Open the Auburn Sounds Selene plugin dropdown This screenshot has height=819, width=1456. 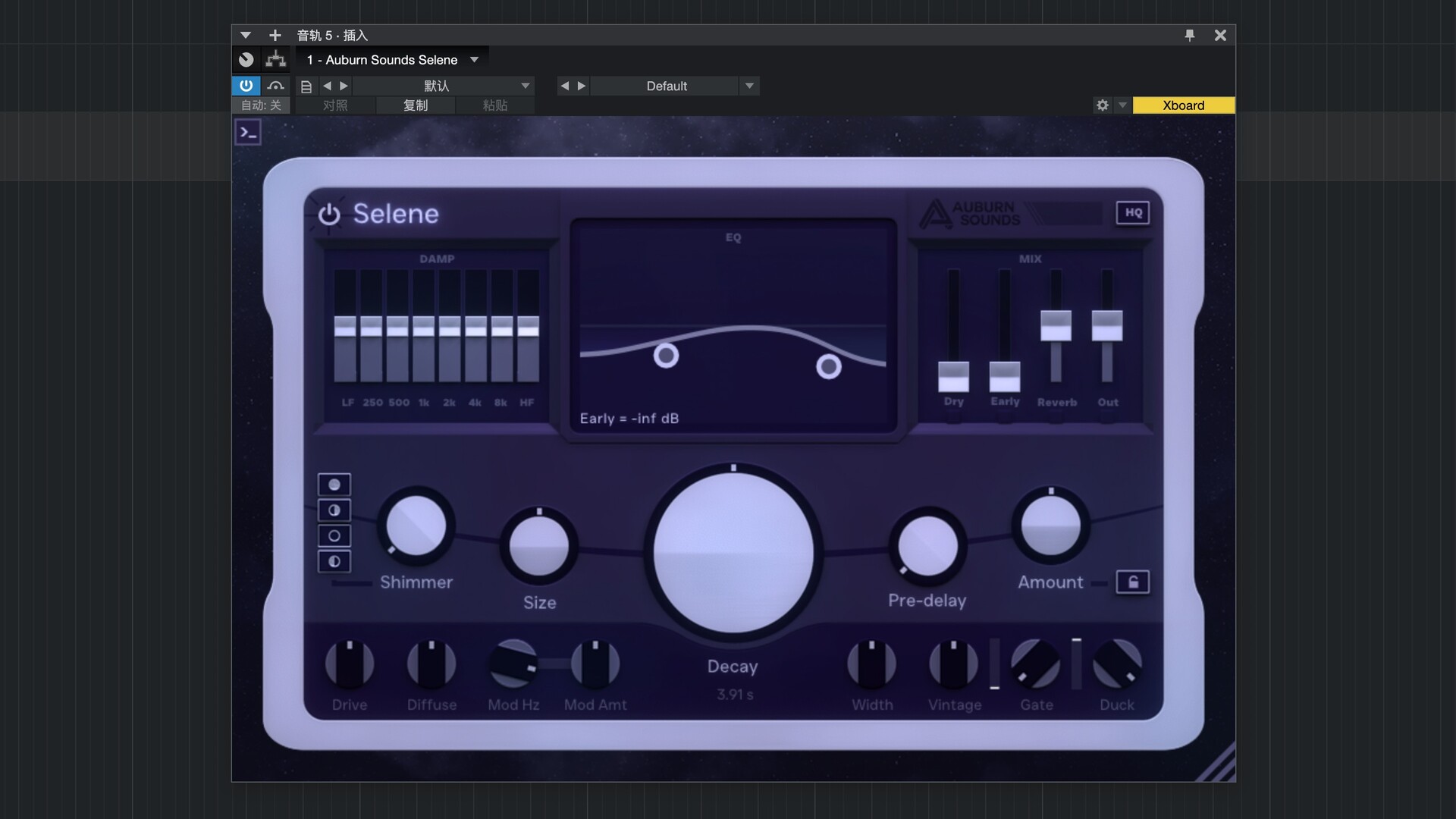474,60
